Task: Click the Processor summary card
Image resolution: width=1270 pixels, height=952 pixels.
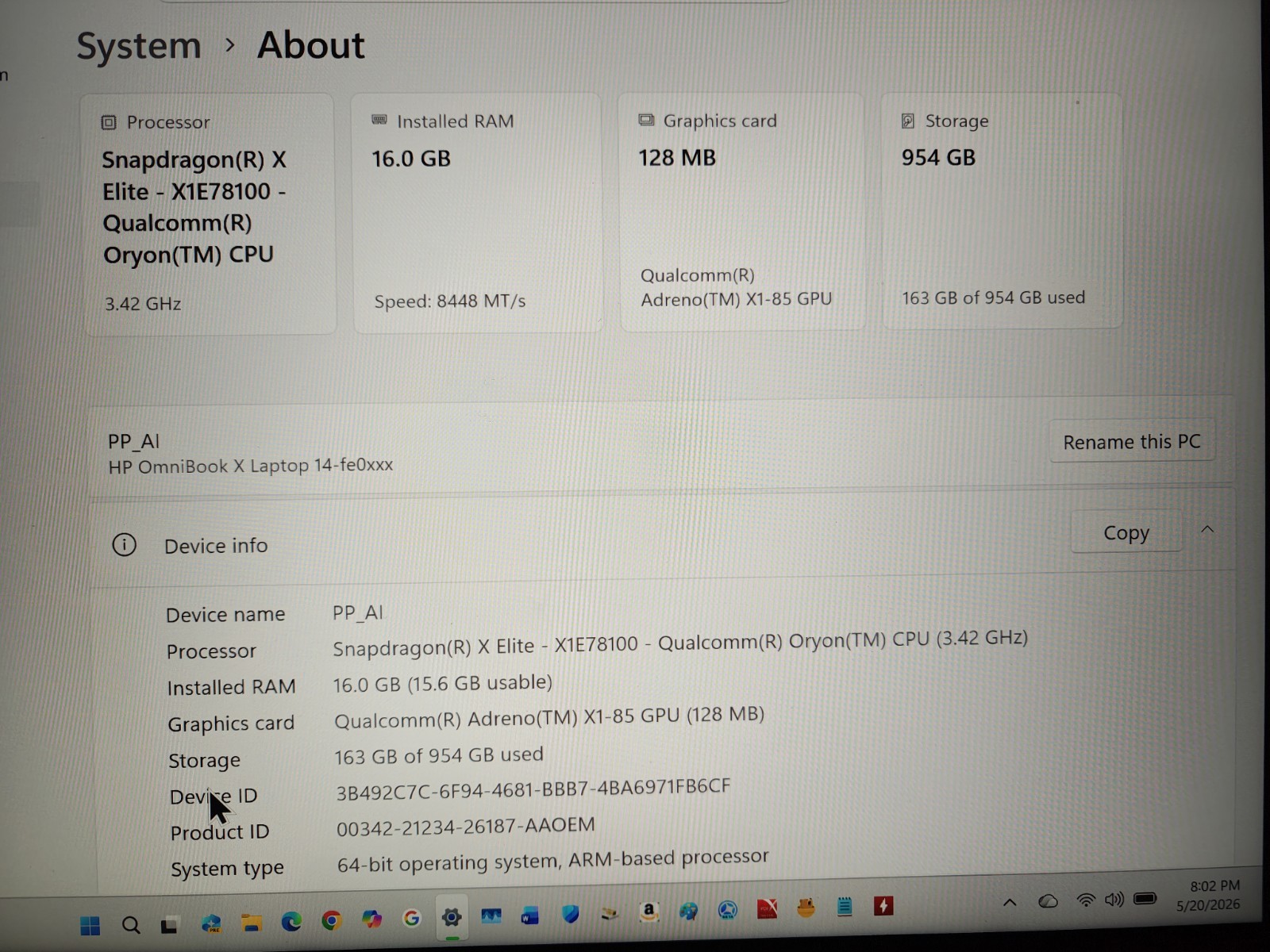Action: tap(210, 214)
